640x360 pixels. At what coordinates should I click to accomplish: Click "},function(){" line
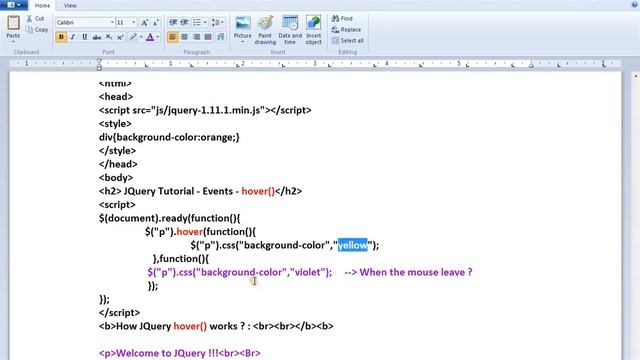[x=181, y=259]
